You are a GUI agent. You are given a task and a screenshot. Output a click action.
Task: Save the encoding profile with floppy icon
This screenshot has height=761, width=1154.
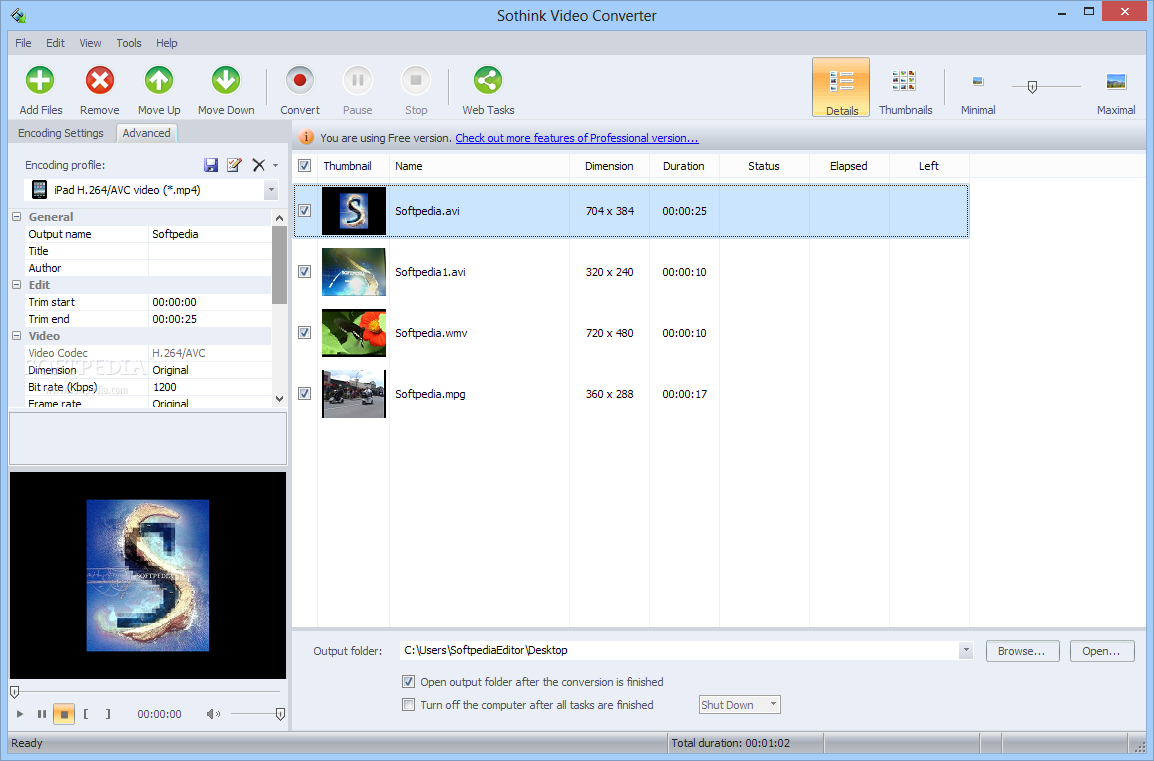coord(211,165)
